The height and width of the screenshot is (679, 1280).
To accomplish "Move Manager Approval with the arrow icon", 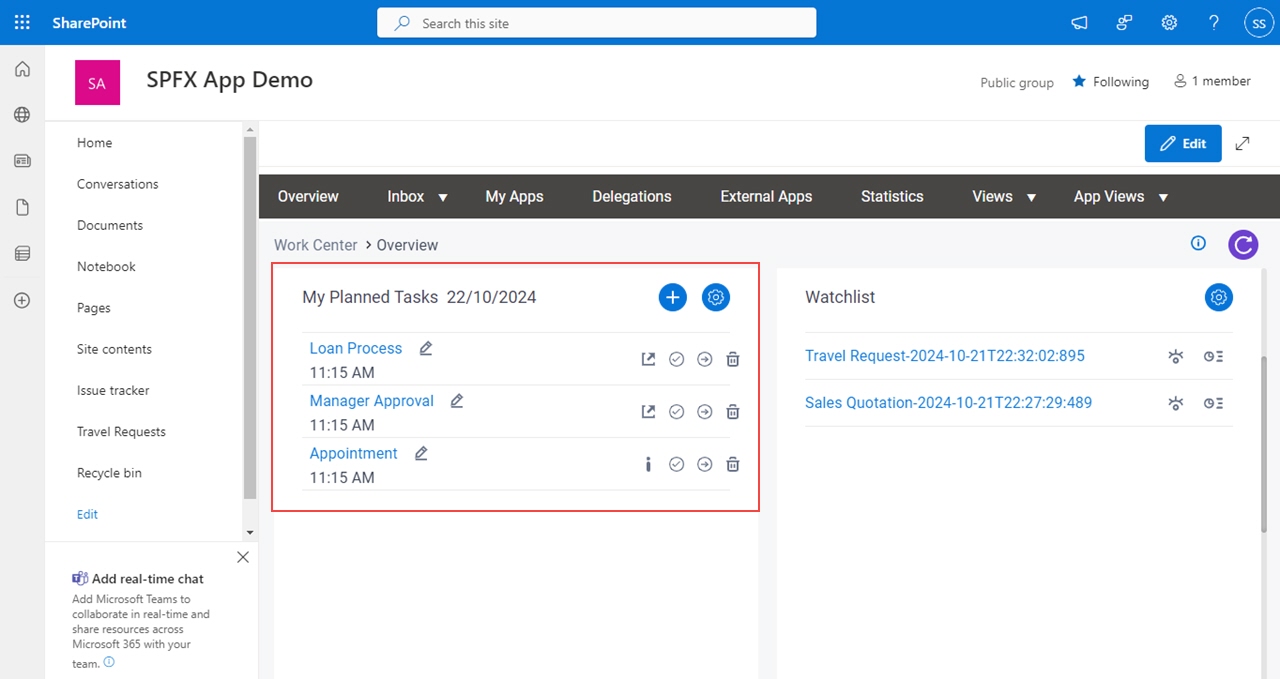I will [704, 411].
